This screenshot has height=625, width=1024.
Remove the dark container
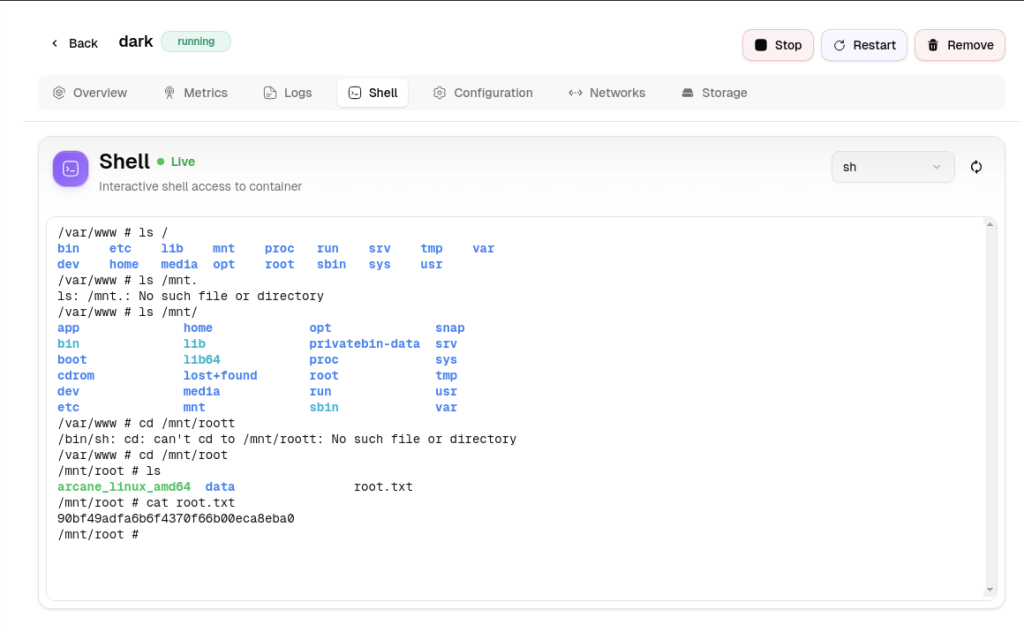click(960, 45)
